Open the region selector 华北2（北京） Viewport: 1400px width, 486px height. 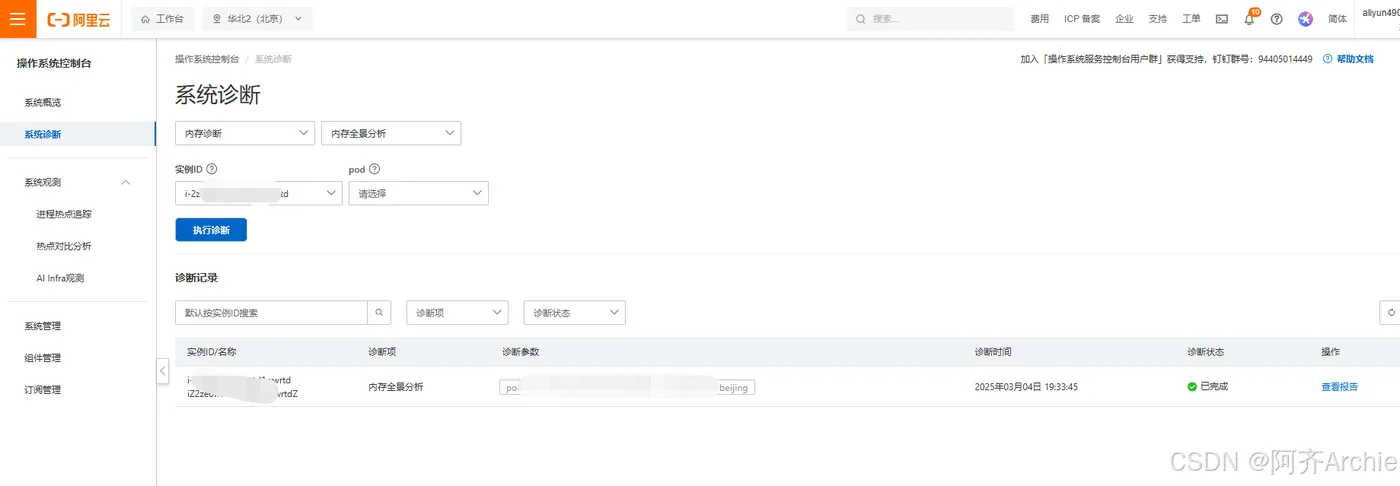coord(257,19)
